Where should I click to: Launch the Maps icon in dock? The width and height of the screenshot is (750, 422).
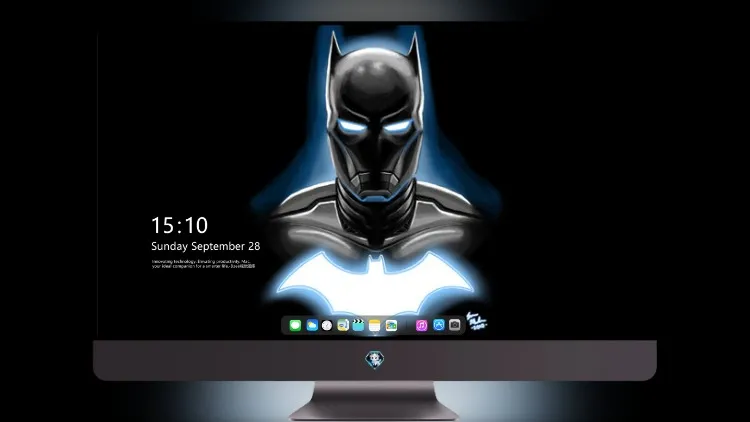click(343, 325)
